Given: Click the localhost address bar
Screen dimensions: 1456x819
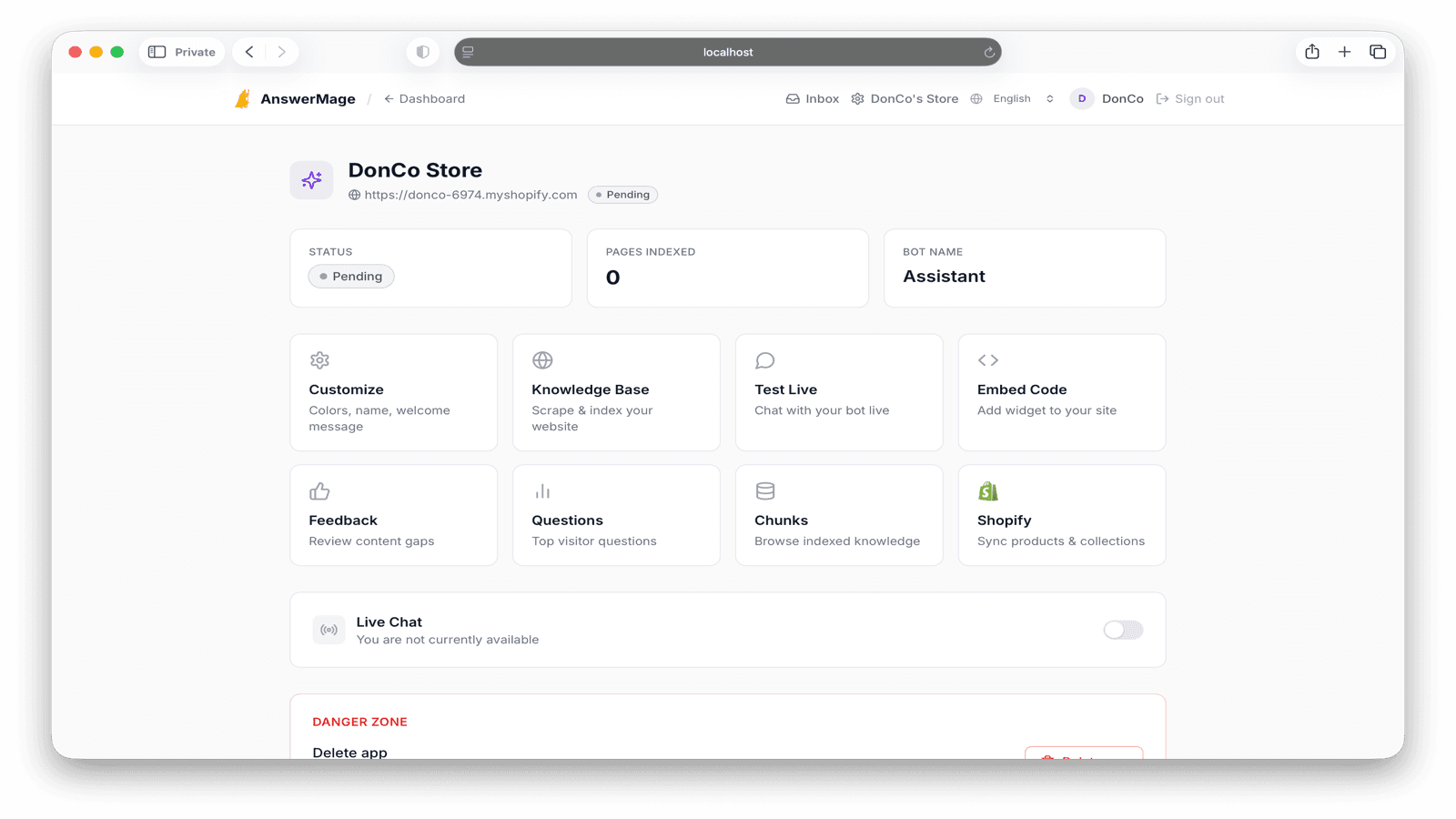Looking at the screenshot, I should pos(728,52).
